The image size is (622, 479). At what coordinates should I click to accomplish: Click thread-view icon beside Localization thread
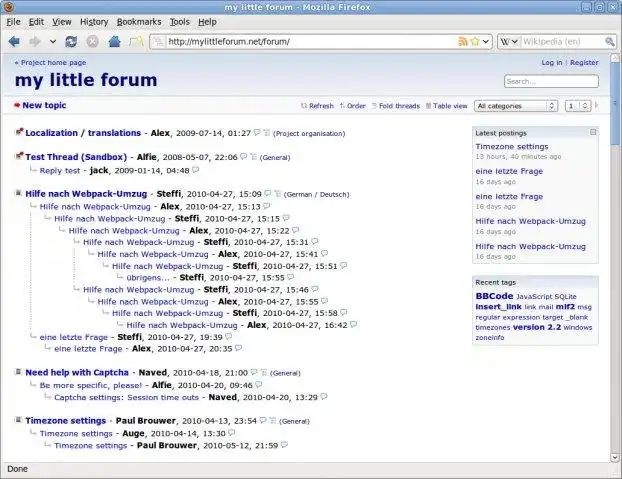(x=267, y=132)
